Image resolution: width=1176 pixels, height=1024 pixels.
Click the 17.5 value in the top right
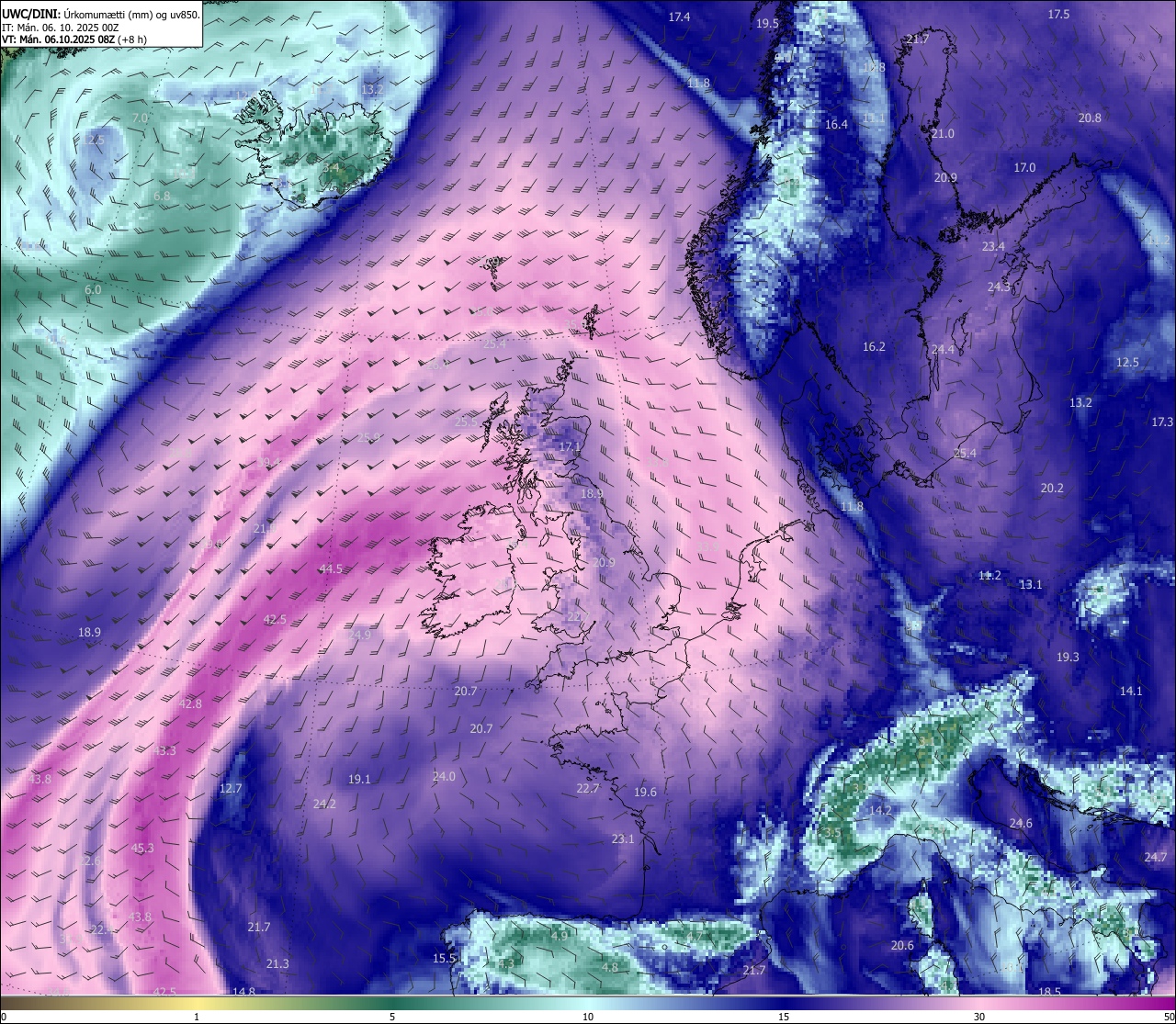point(1058,14)
